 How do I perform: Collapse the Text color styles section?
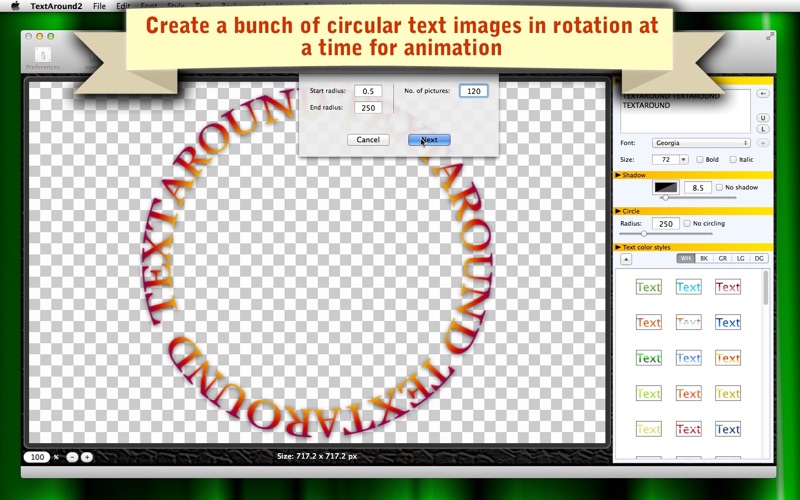click(618, 247)
